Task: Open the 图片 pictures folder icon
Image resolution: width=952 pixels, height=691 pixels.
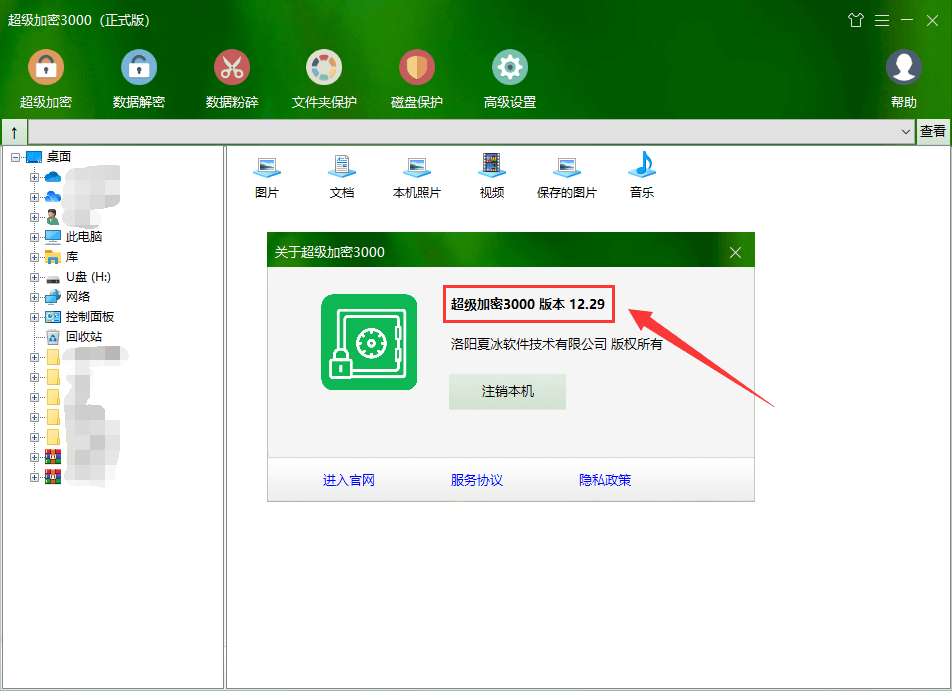Action: coord(267,175)
